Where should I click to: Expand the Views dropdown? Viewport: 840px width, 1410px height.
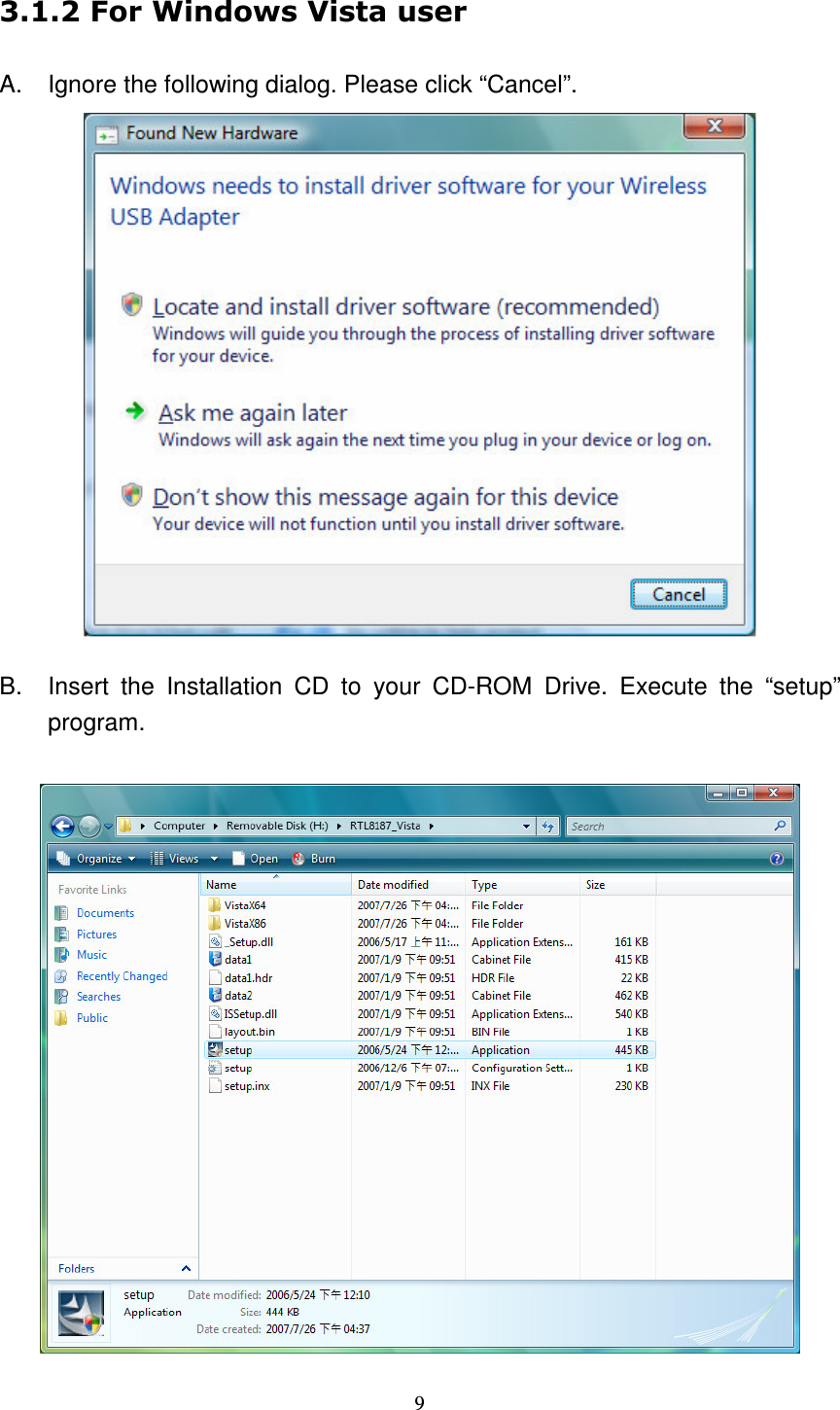point(184,858)
